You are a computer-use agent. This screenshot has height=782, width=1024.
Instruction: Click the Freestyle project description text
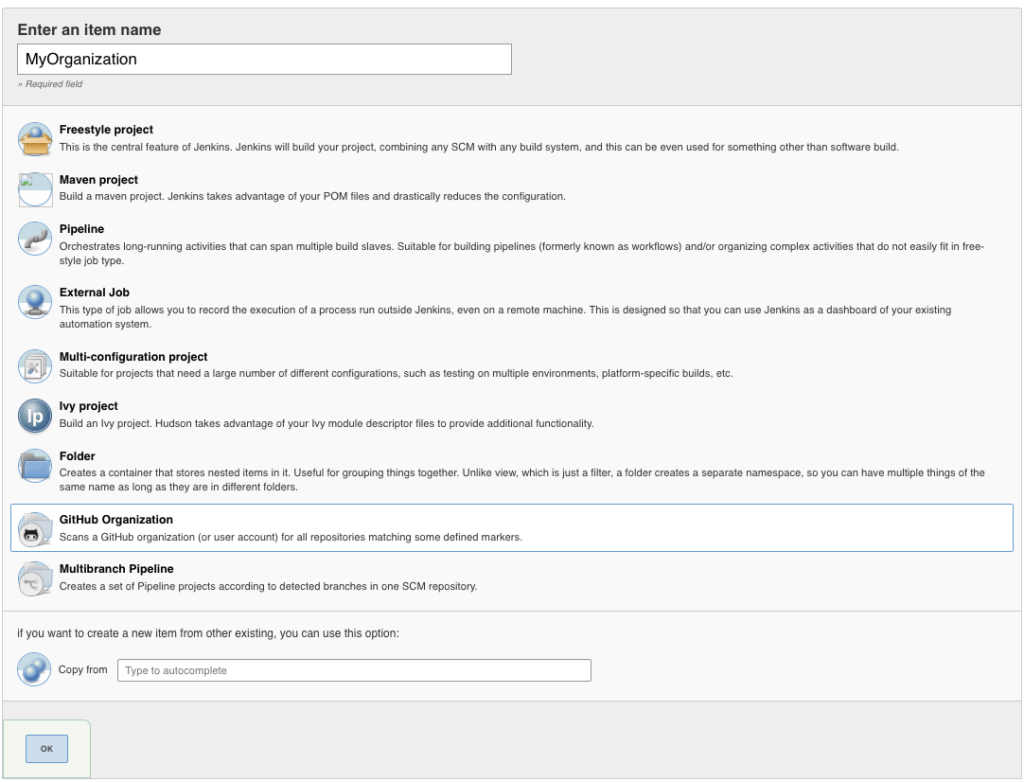coord(479,147)
